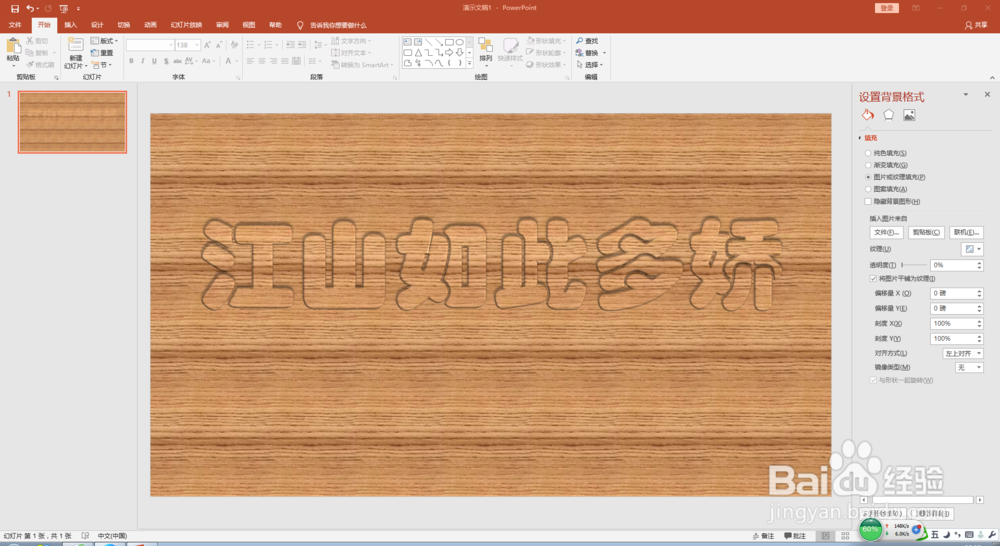Screen dimensions: 1000x546
Task: Select the text box shape in gallery
Action: pos(408,42)
